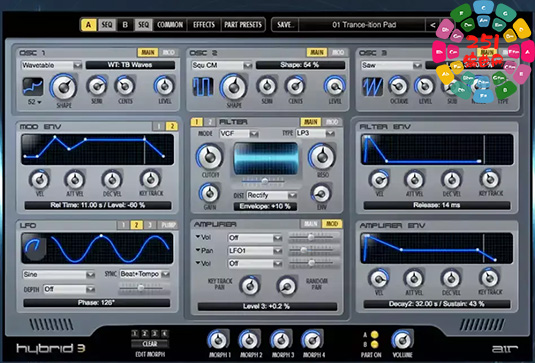Open LFO Sync Beat+Tempo dropdown
The height and width of the screenshot is (363, 535).
(145, 274)
